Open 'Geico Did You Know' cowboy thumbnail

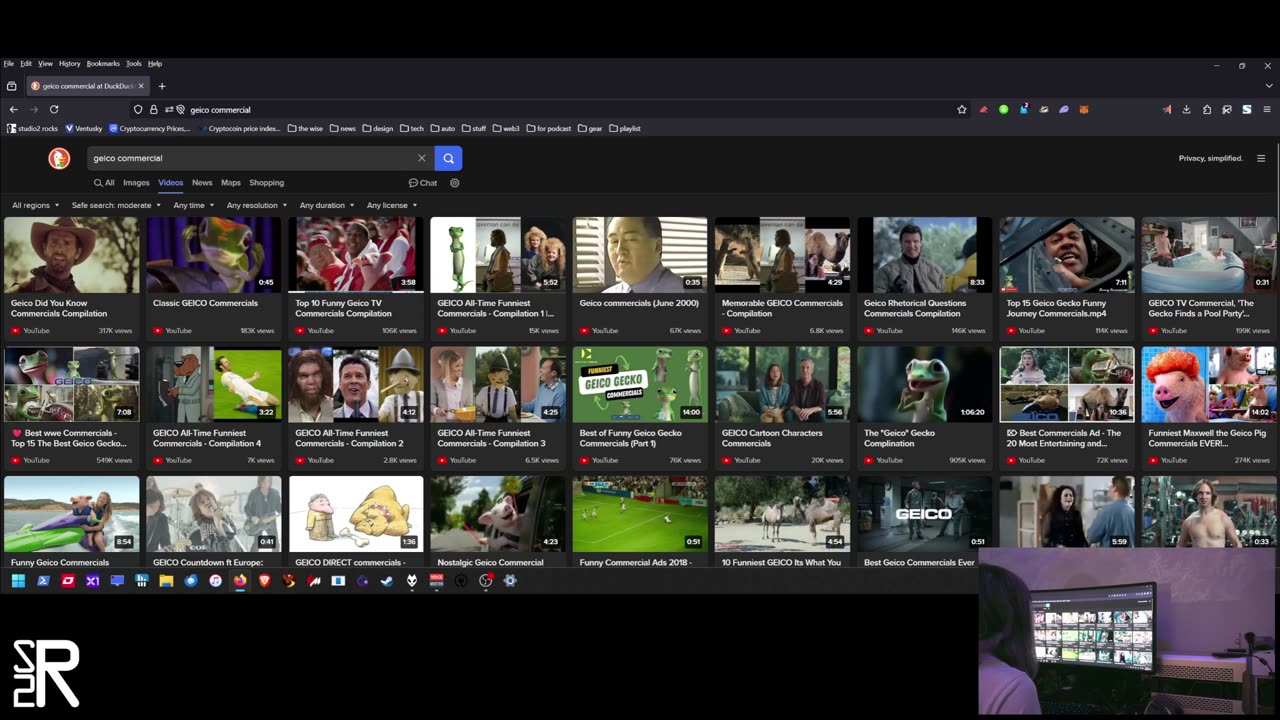tap(72, 255)
